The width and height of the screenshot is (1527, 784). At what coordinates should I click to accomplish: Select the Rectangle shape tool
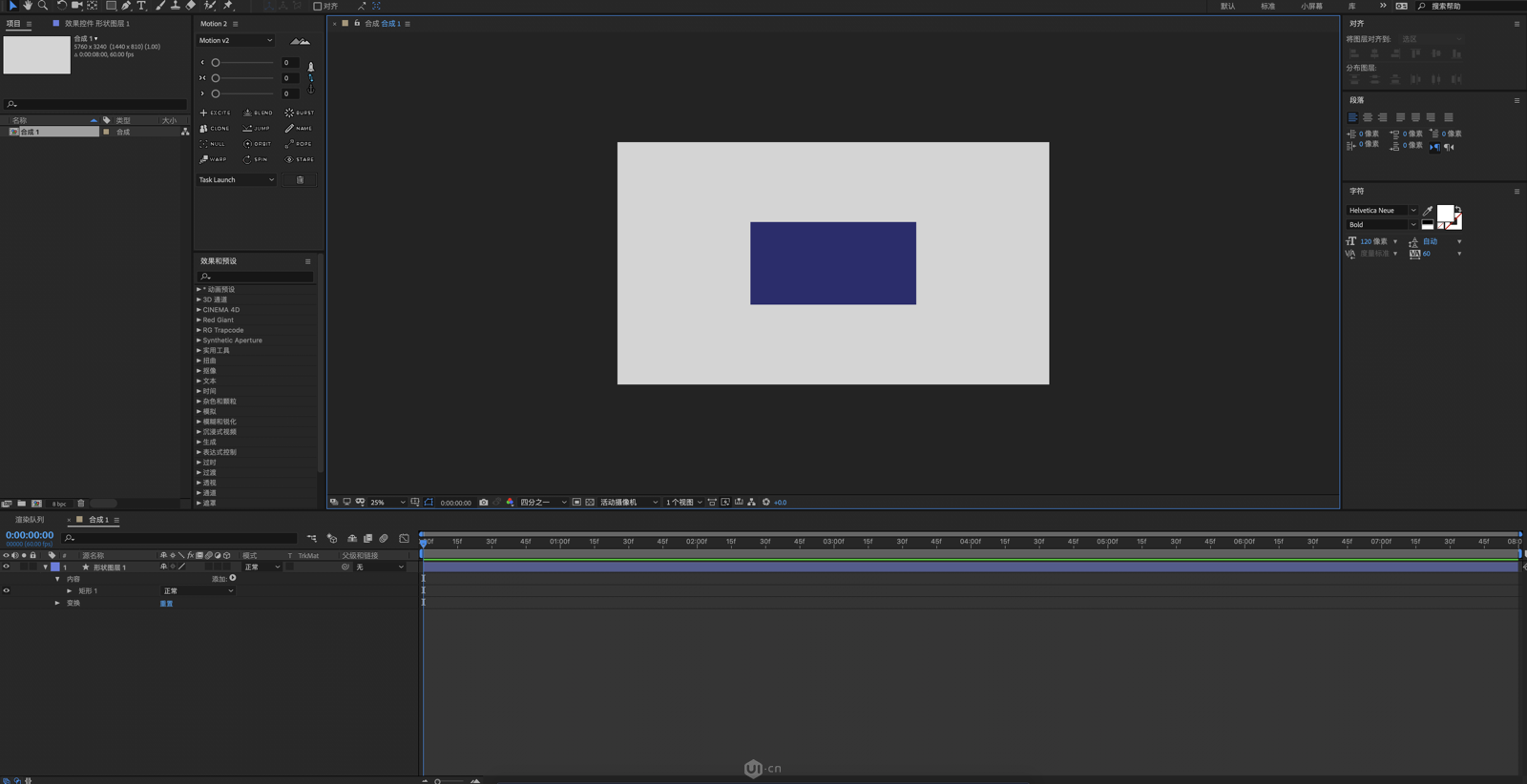coord(111,6)
